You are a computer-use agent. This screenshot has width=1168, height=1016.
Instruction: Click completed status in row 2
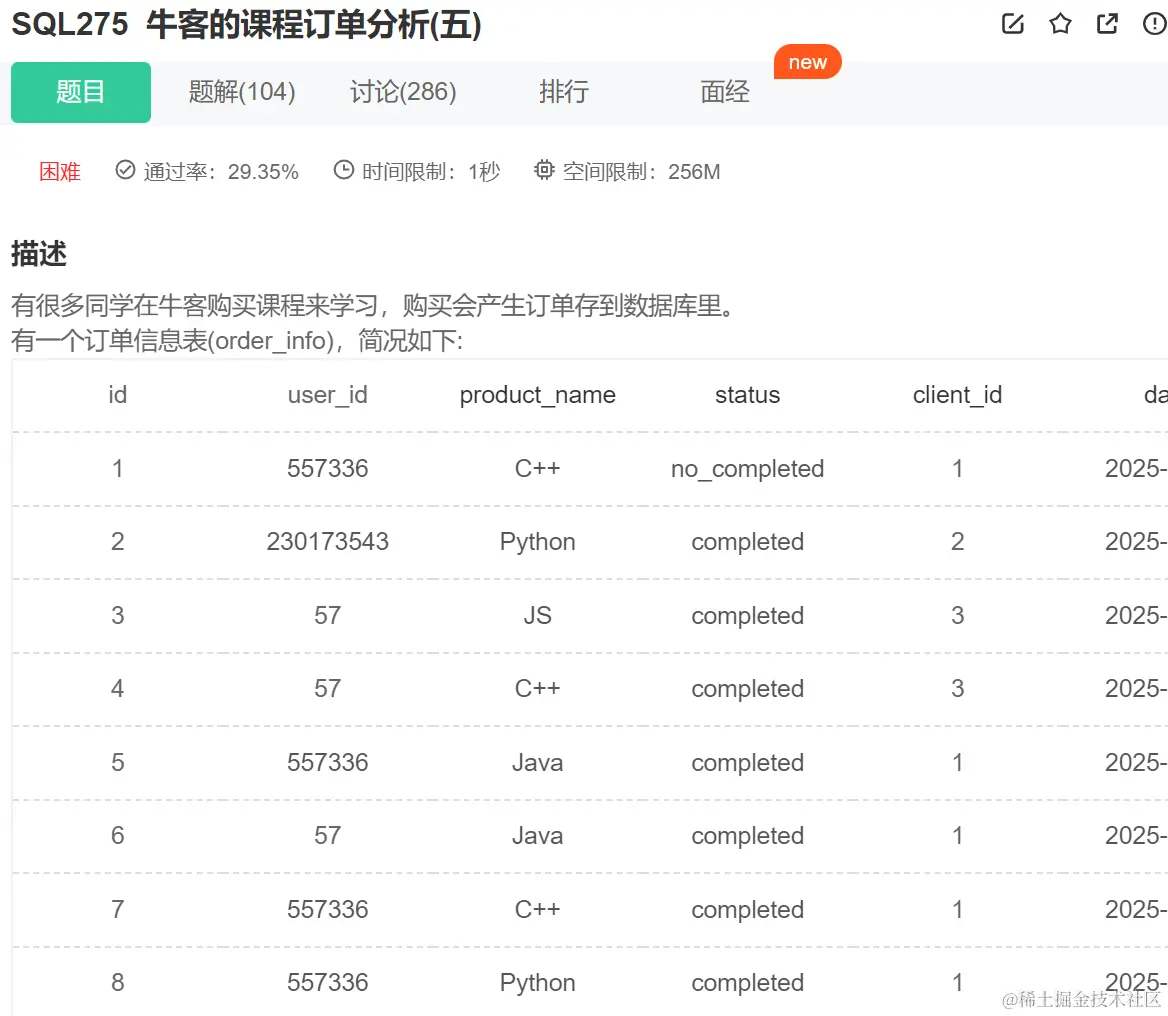tap(748, 542)
